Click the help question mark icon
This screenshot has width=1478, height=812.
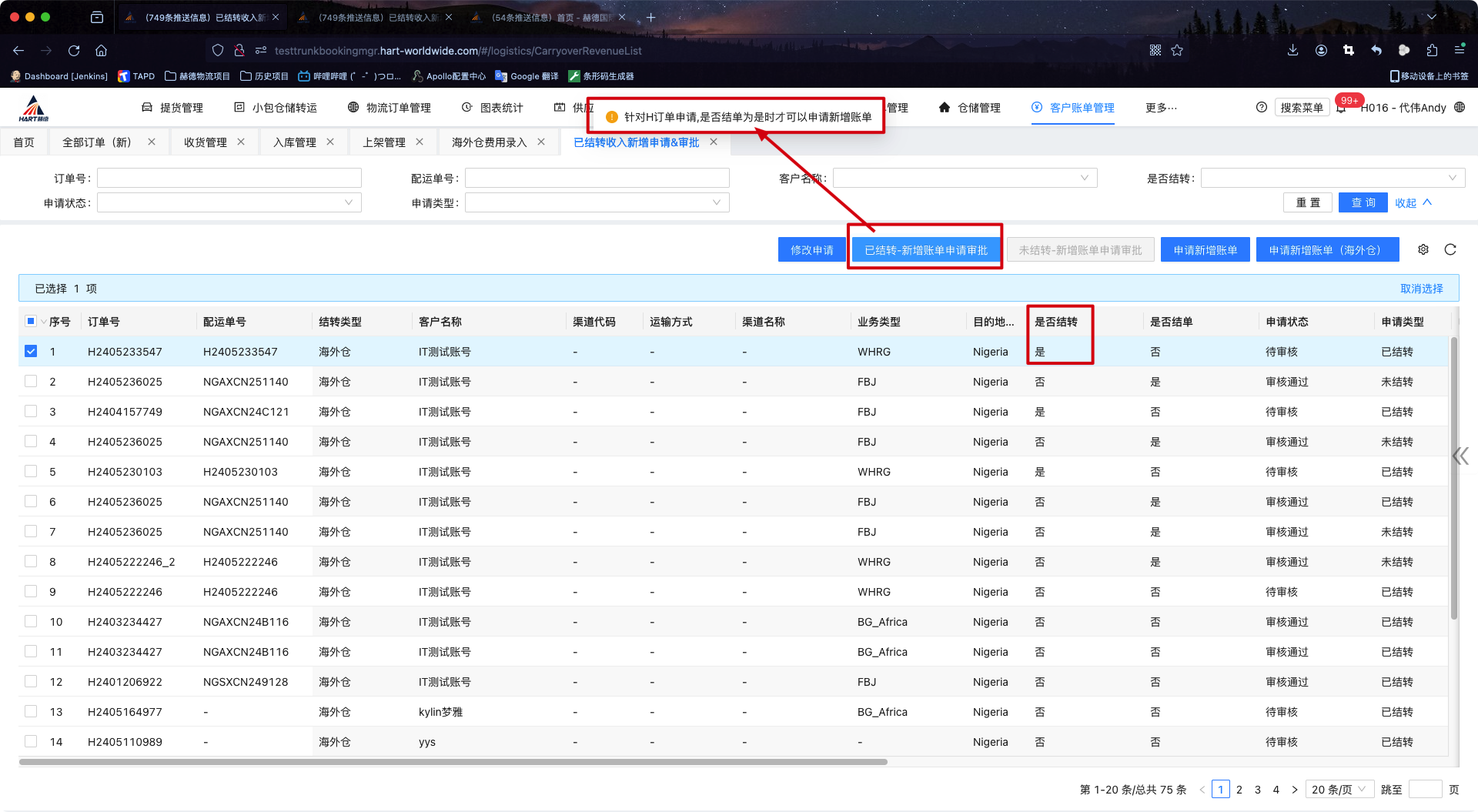pyautogui.click(x=1261, y=108)
